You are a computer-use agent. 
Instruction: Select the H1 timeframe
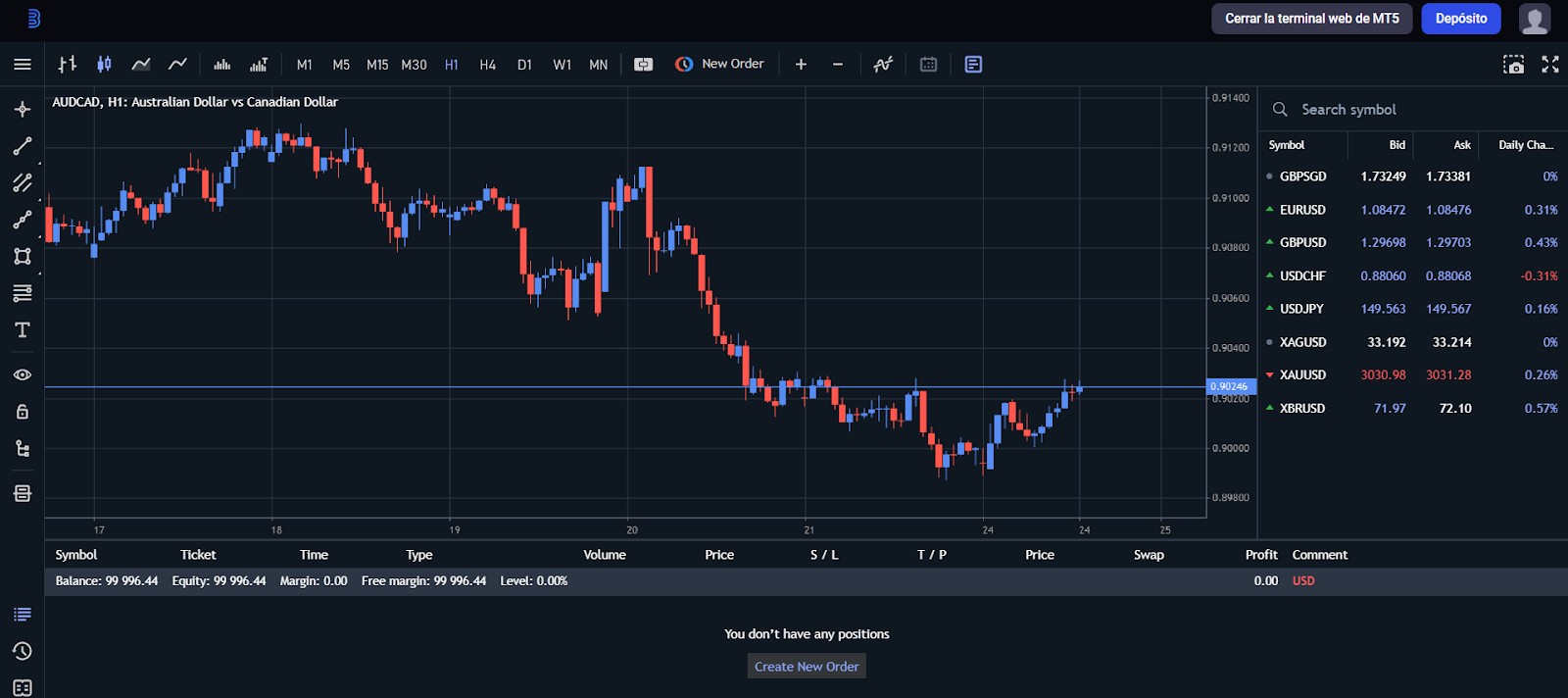[x=452, y=65]
